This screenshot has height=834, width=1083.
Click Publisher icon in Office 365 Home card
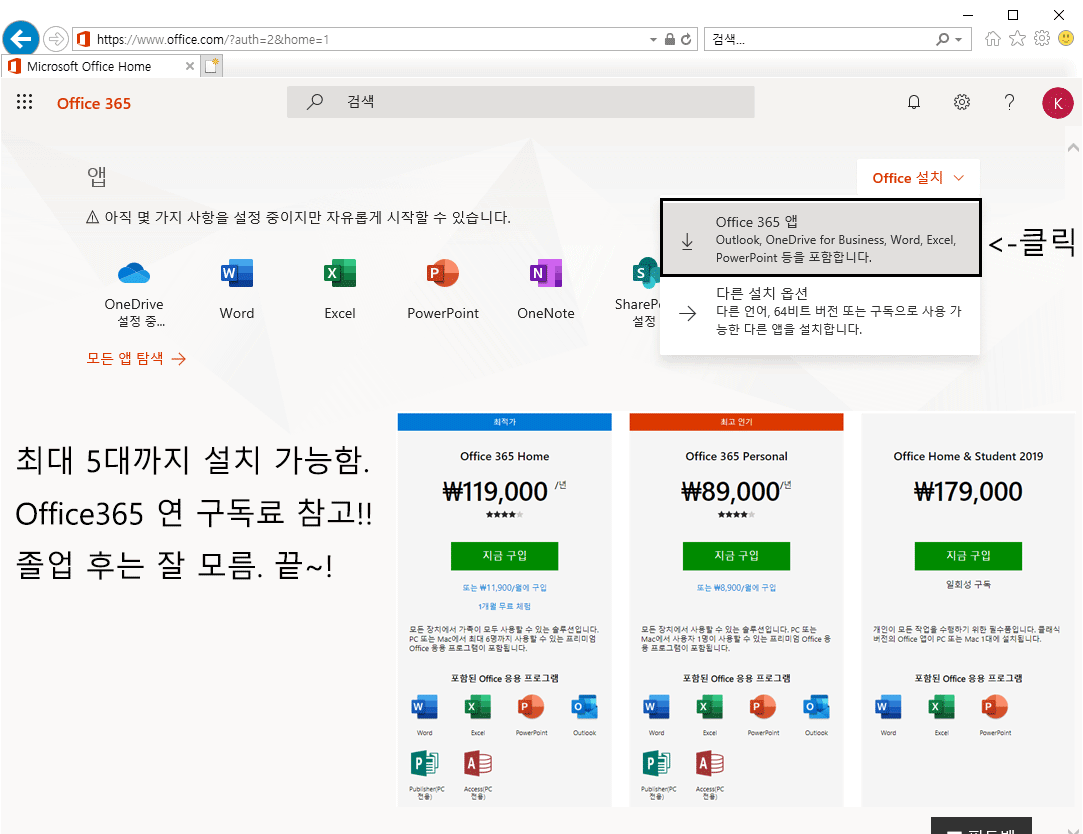tap(424, 764)
